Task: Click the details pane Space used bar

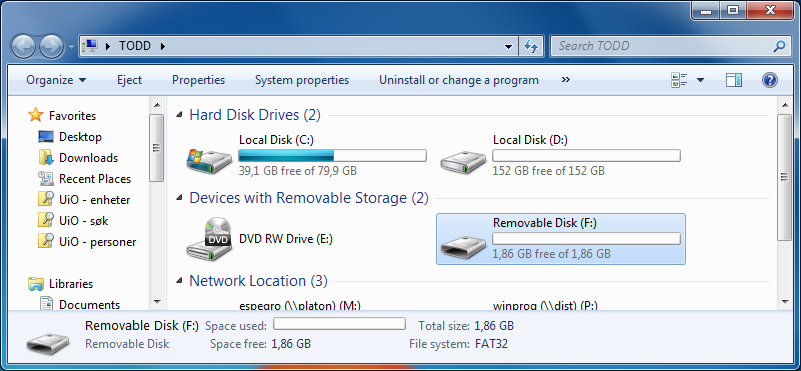Action: 340,323
